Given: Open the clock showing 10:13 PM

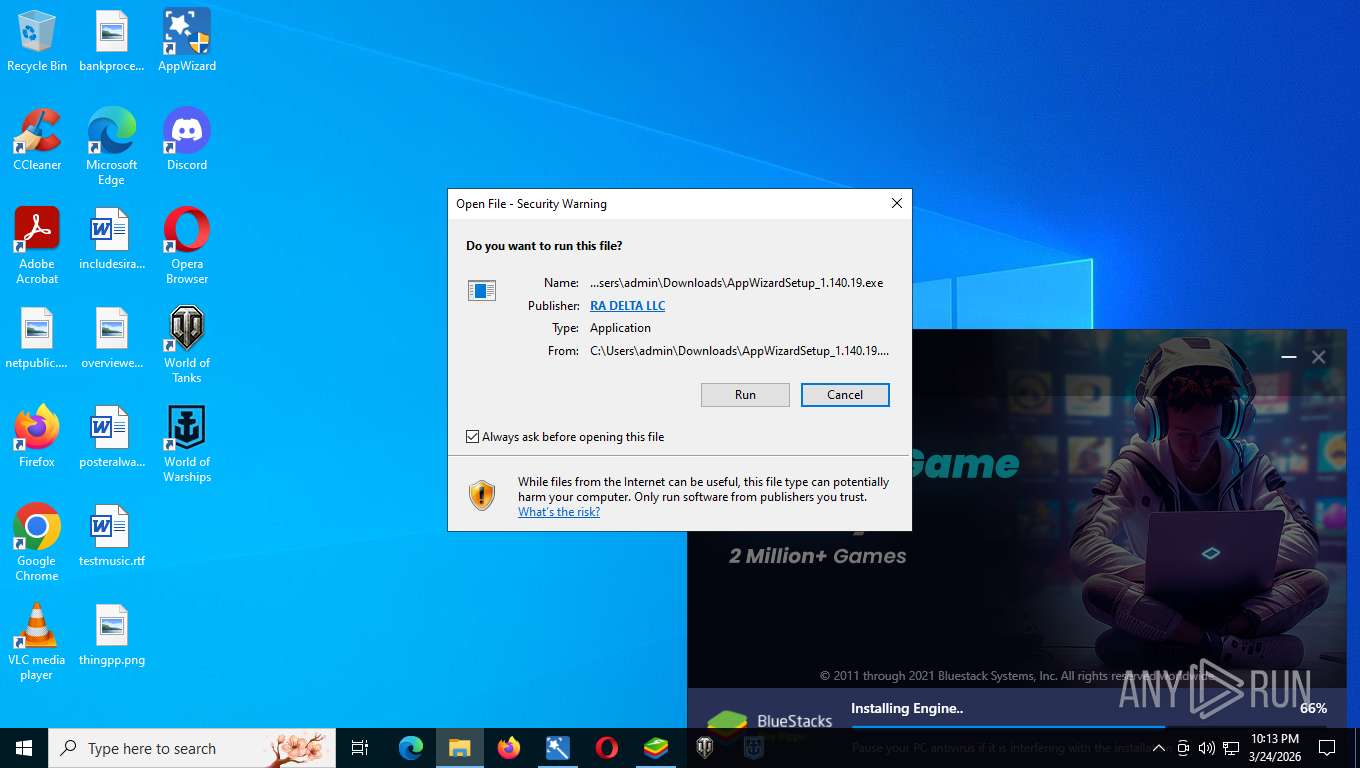Looking at the screenshot, I should point(1274,748).
